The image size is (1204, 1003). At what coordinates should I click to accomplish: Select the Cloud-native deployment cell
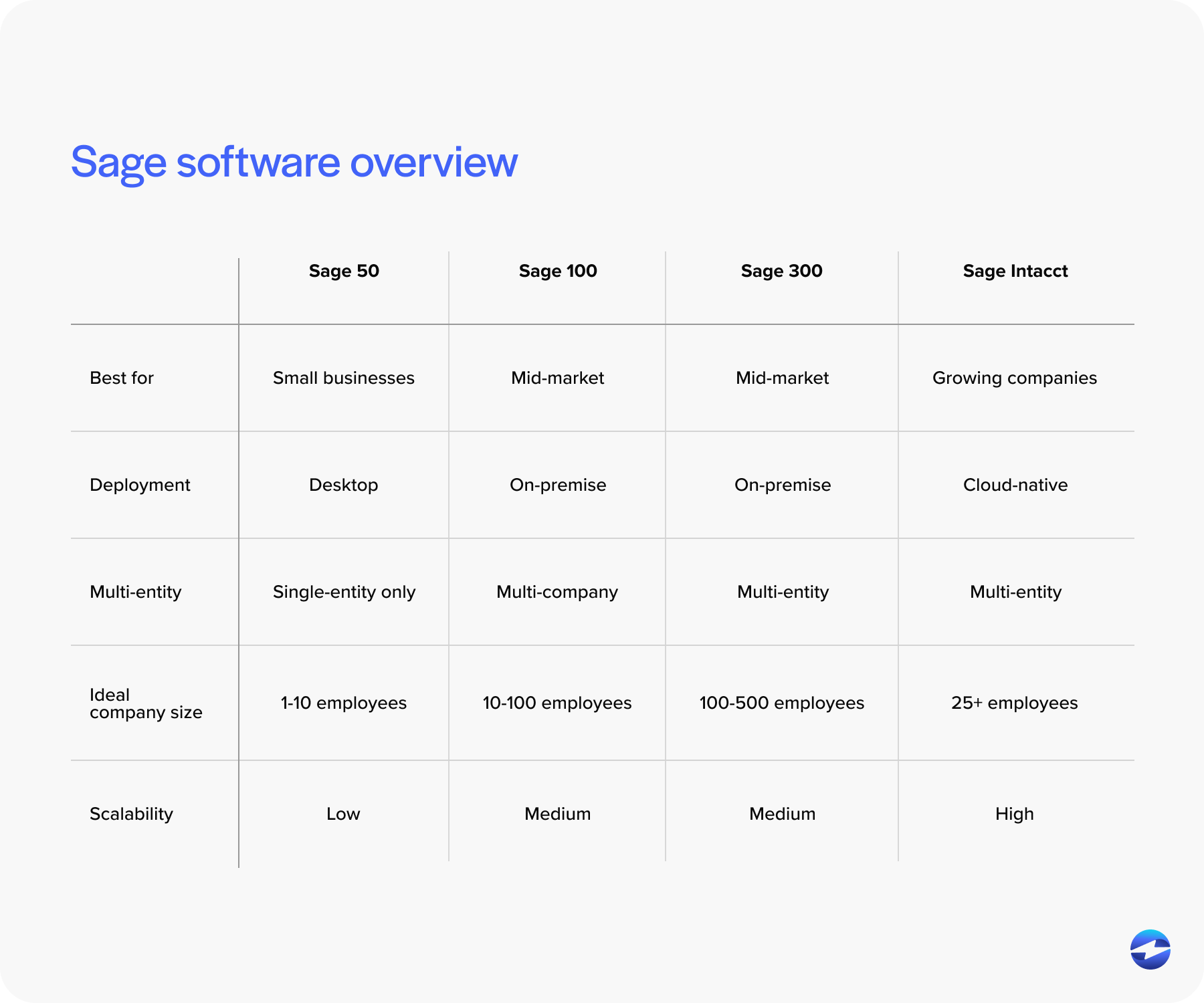[1015, 485]
